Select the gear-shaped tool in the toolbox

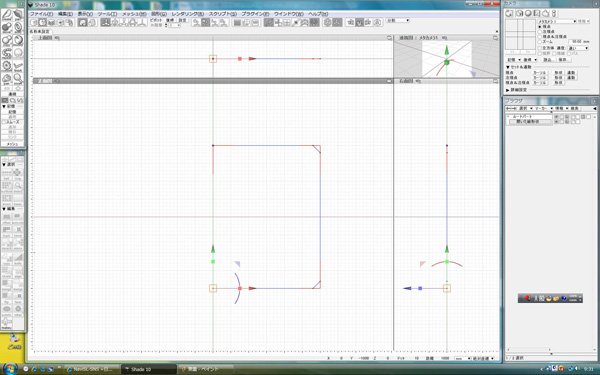tap(7, 66)
